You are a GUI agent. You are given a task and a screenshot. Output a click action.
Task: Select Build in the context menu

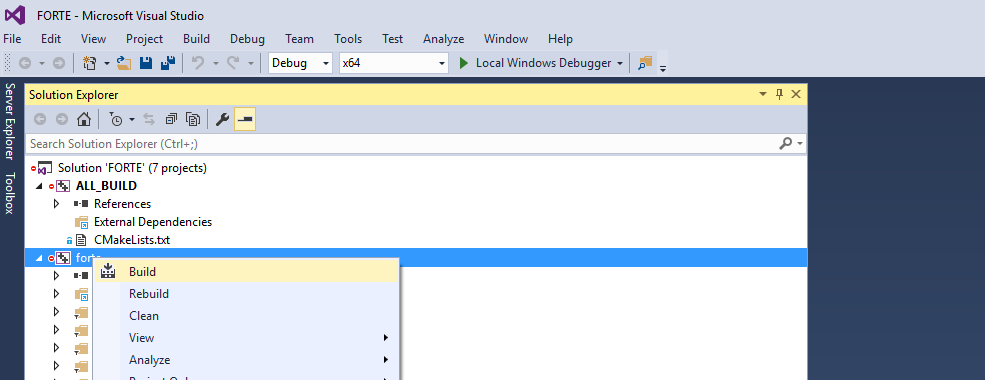(246, 272)
